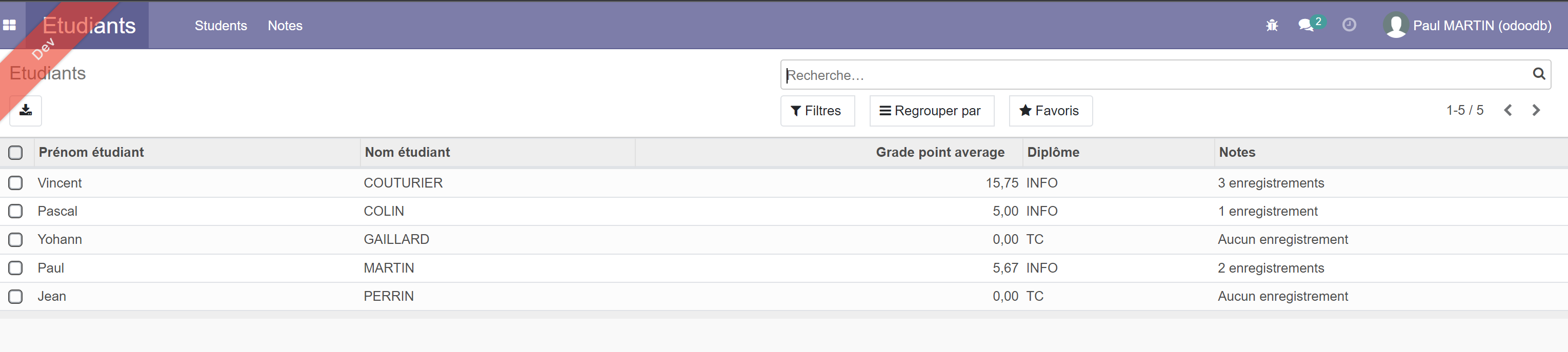The width and height of the screenshot is (1568, 352).
Task: Go to next page arrow
Action: 1536,111
